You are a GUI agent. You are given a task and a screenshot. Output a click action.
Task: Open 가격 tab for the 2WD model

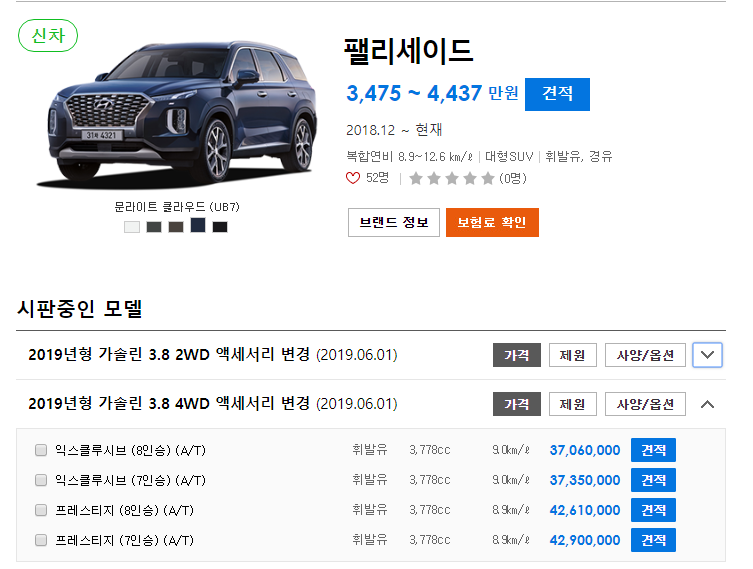pos(517,355)
